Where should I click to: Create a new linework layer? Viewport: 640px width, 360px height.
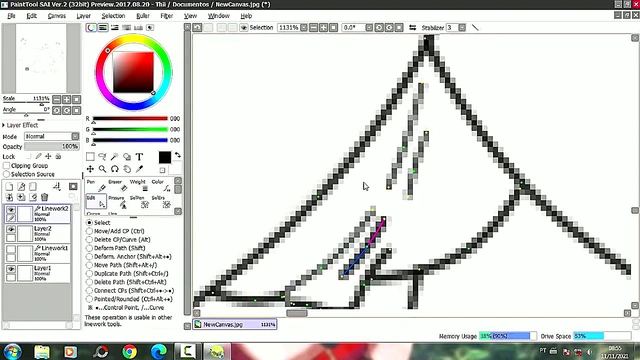click(21, 187)
